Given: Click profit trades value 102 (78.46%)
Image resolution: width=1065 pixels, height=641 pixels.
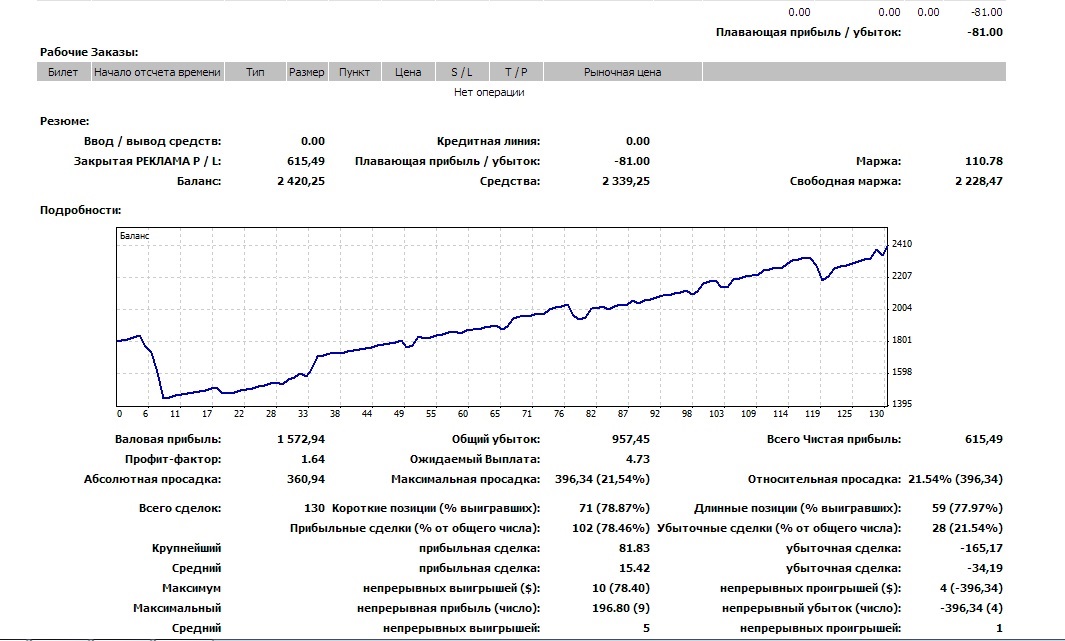Looking at the screenshot, I should tap(611, 528).
